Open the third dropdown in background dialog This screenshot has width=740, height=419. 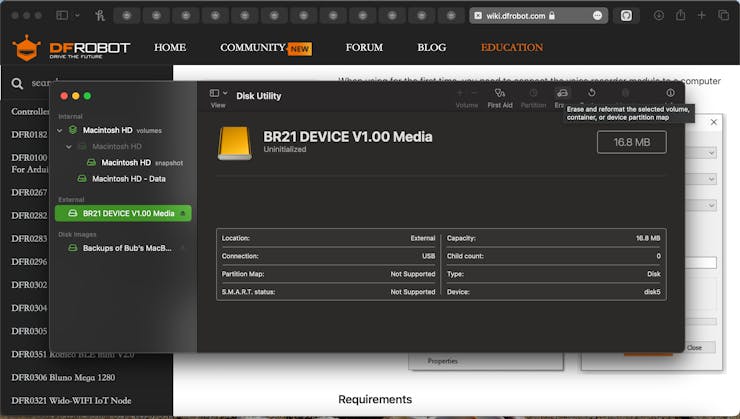[701, 206]
